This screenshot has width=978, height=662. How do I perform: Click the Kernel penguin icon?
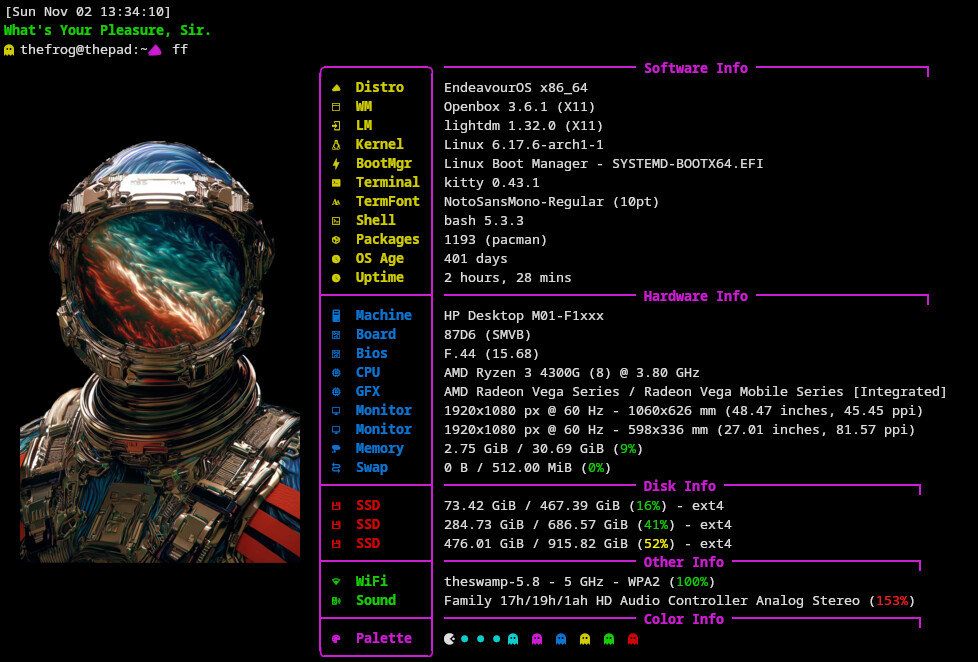coord(336,145)
